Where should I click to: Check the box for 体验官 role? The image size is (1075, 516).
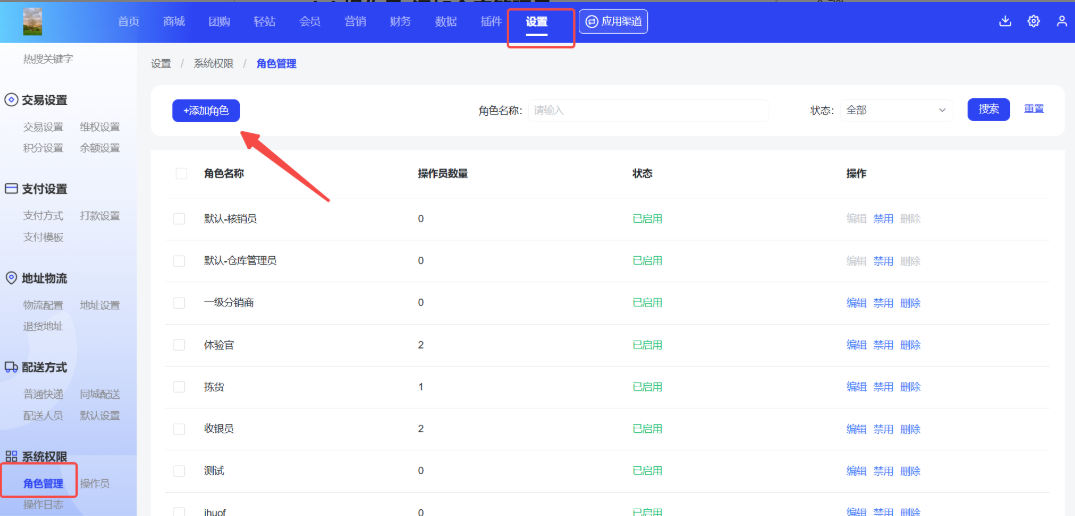179,345
